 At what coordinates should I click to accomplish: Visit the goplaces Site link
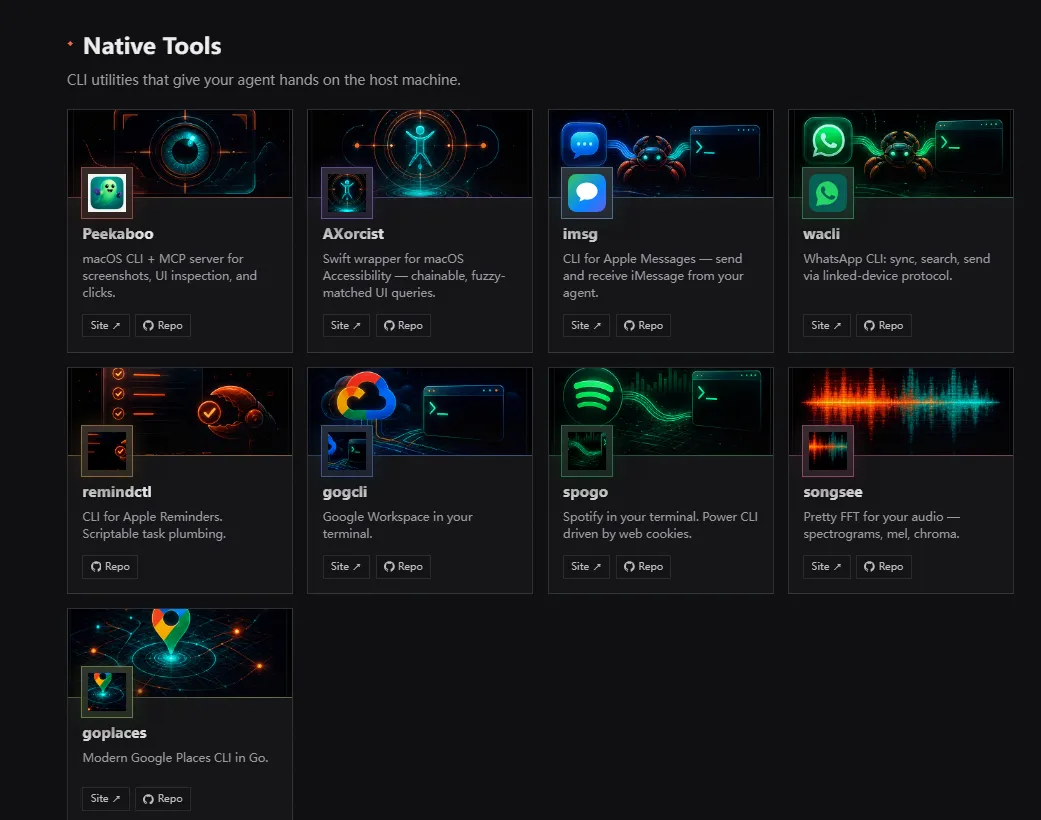pyautogui.click(x=106, y=798)
